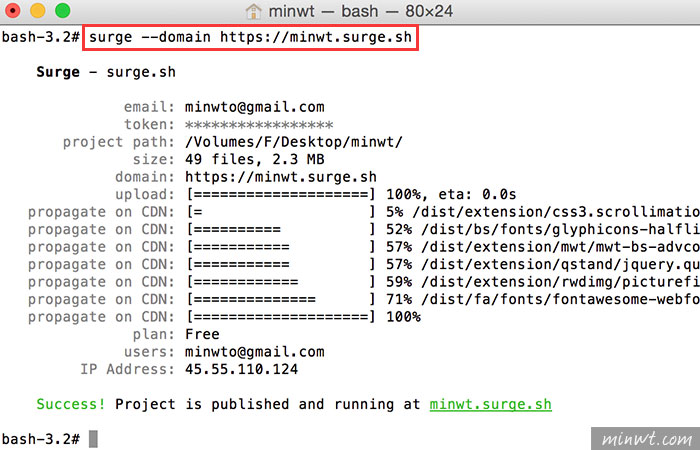Click the masked token asterisks
Viewport: 700px width, 450px height.
point(259,125)
